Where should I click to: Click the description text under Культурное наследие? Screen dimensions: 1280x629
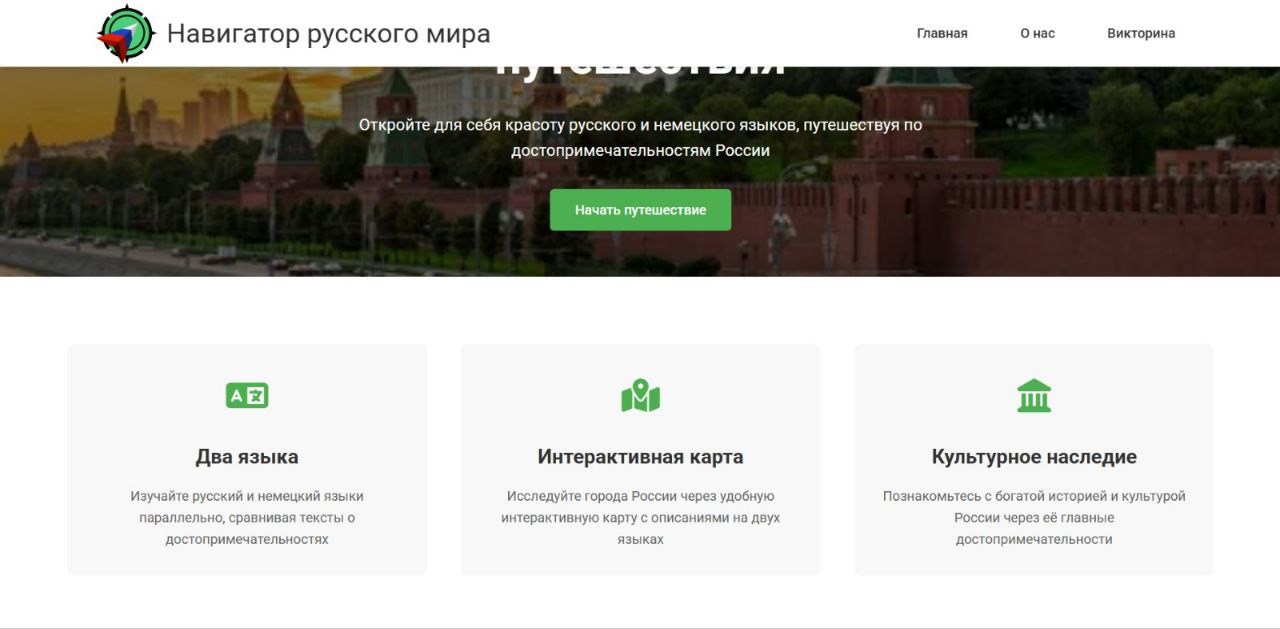click(x=1033, y=517)
